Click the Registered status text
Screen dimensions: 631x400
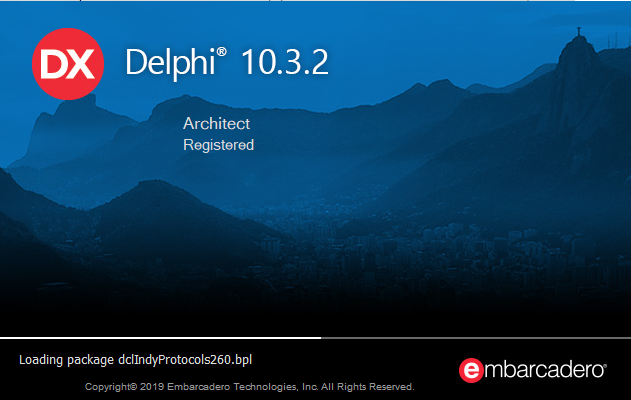(219, 145)
